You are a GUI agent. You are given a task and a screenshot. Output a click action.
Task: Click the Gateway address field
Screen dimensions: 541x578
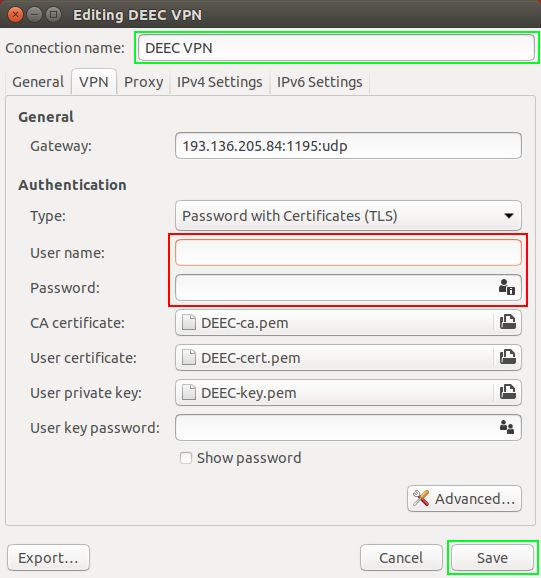348,146
